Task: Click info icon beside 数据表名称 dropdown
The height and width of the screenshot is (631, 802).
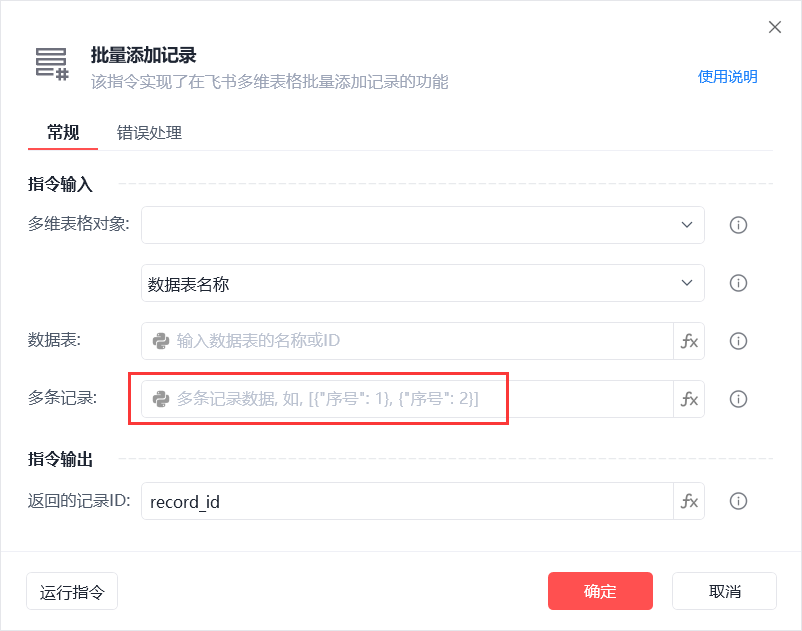Action: pyautogui.click(x=739, y=283)
